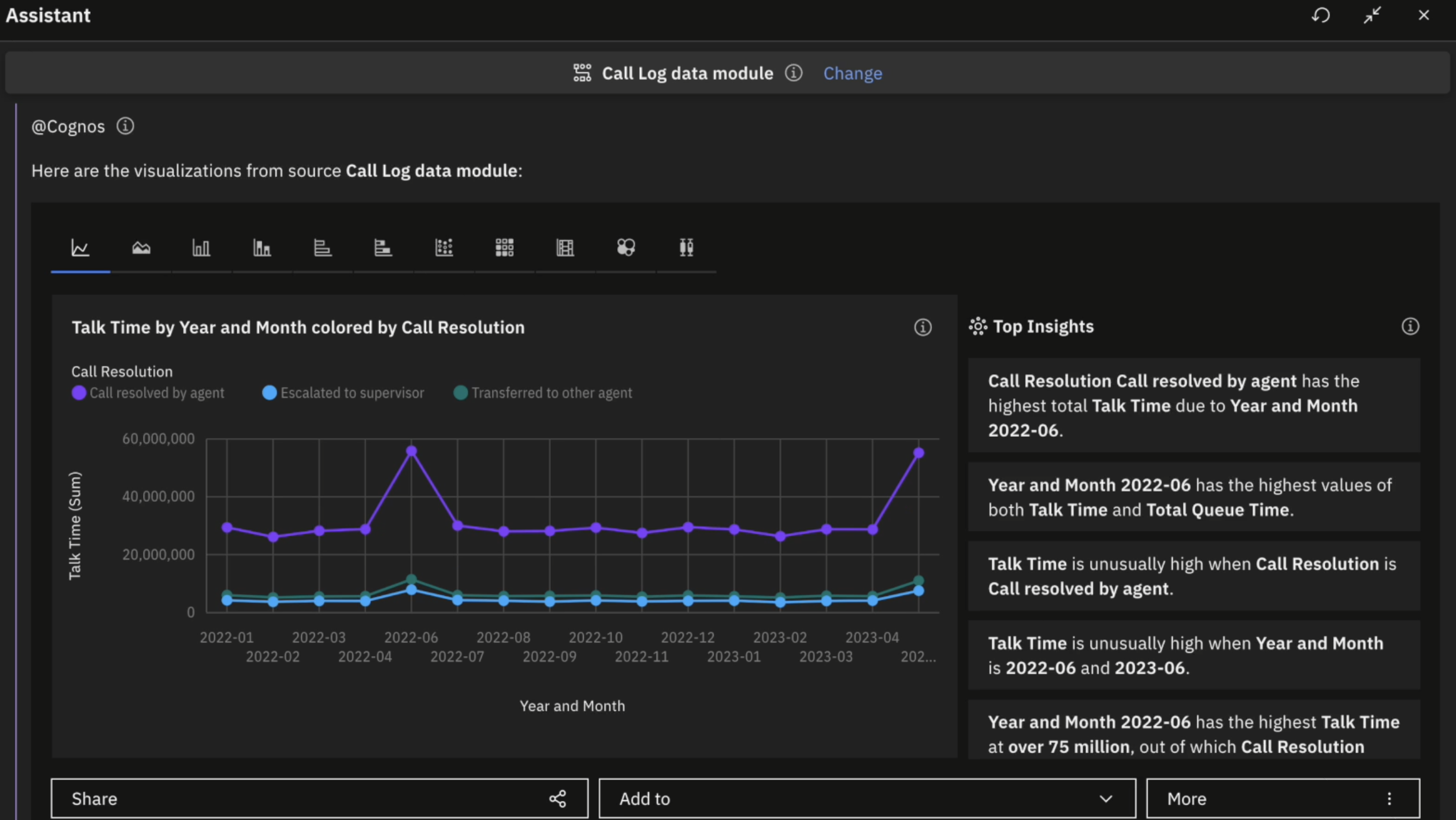1456x820 pixels.
Task: Toggle the Transferred to other agent legend series
Action: [x=541, y=392]
